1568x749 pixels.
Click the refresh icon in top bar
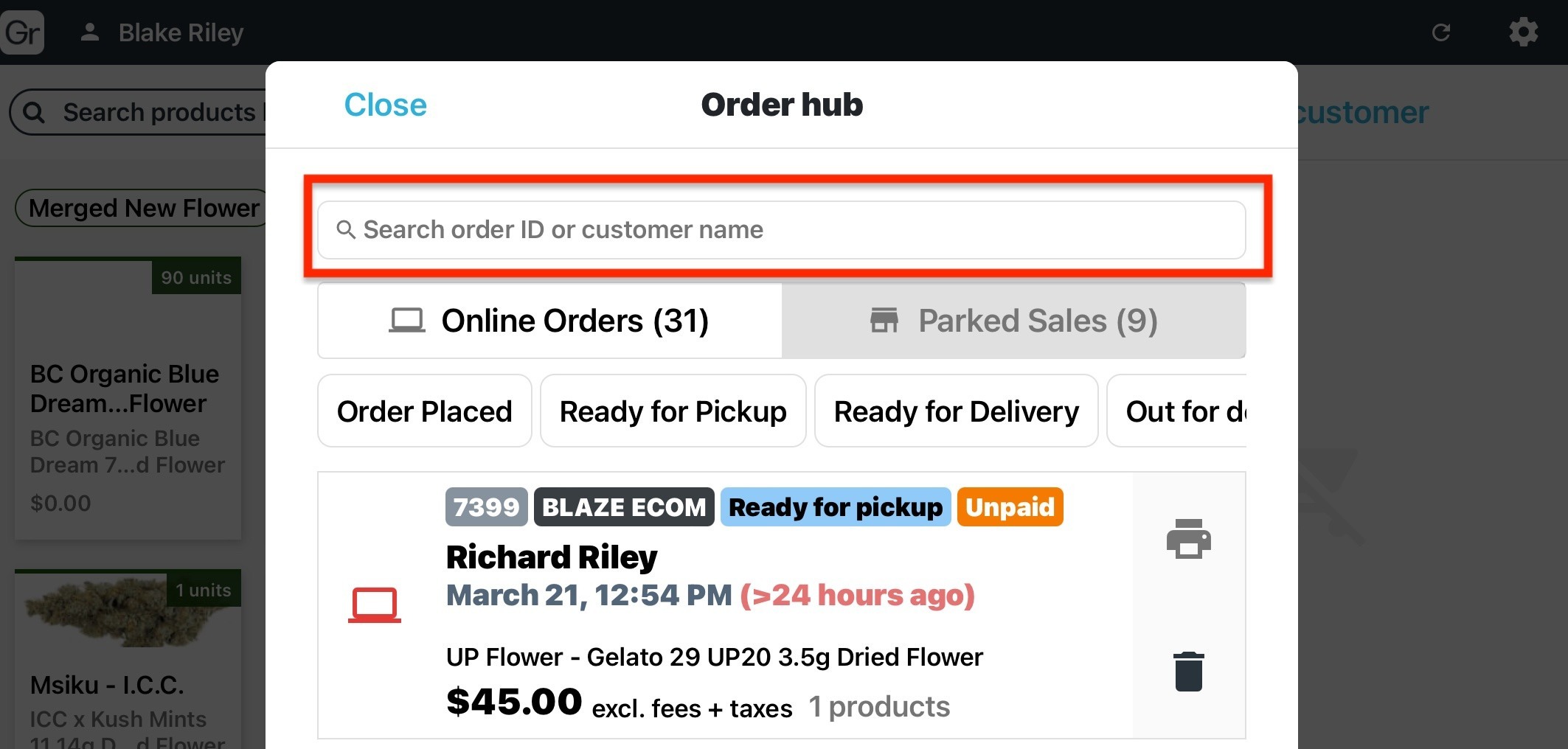point(1440,32)
